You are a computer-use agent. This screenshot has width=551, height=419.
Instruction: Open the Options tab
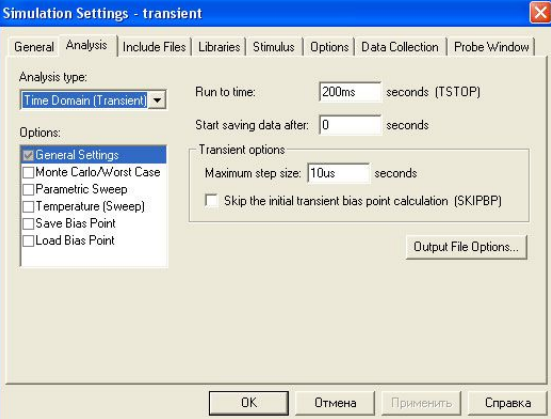tap(329, 47)
